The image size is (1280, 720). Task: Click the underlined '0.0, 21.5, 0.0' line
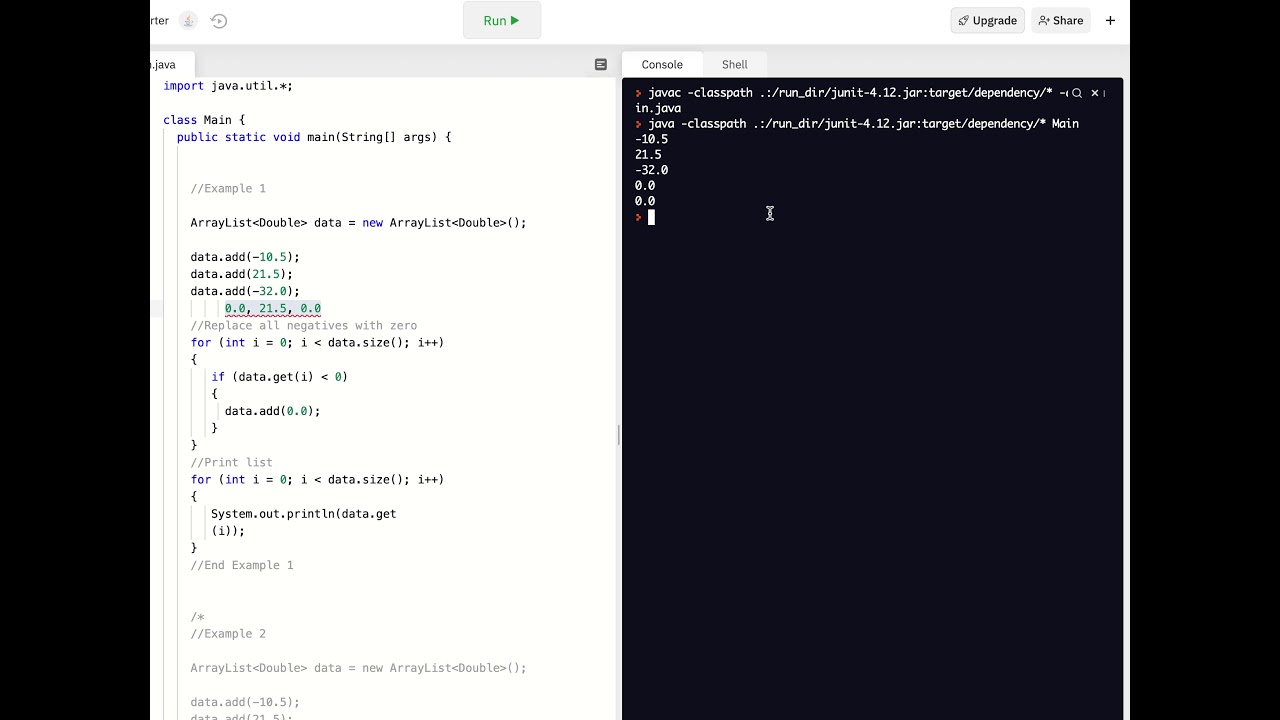[x=273, y=308]
